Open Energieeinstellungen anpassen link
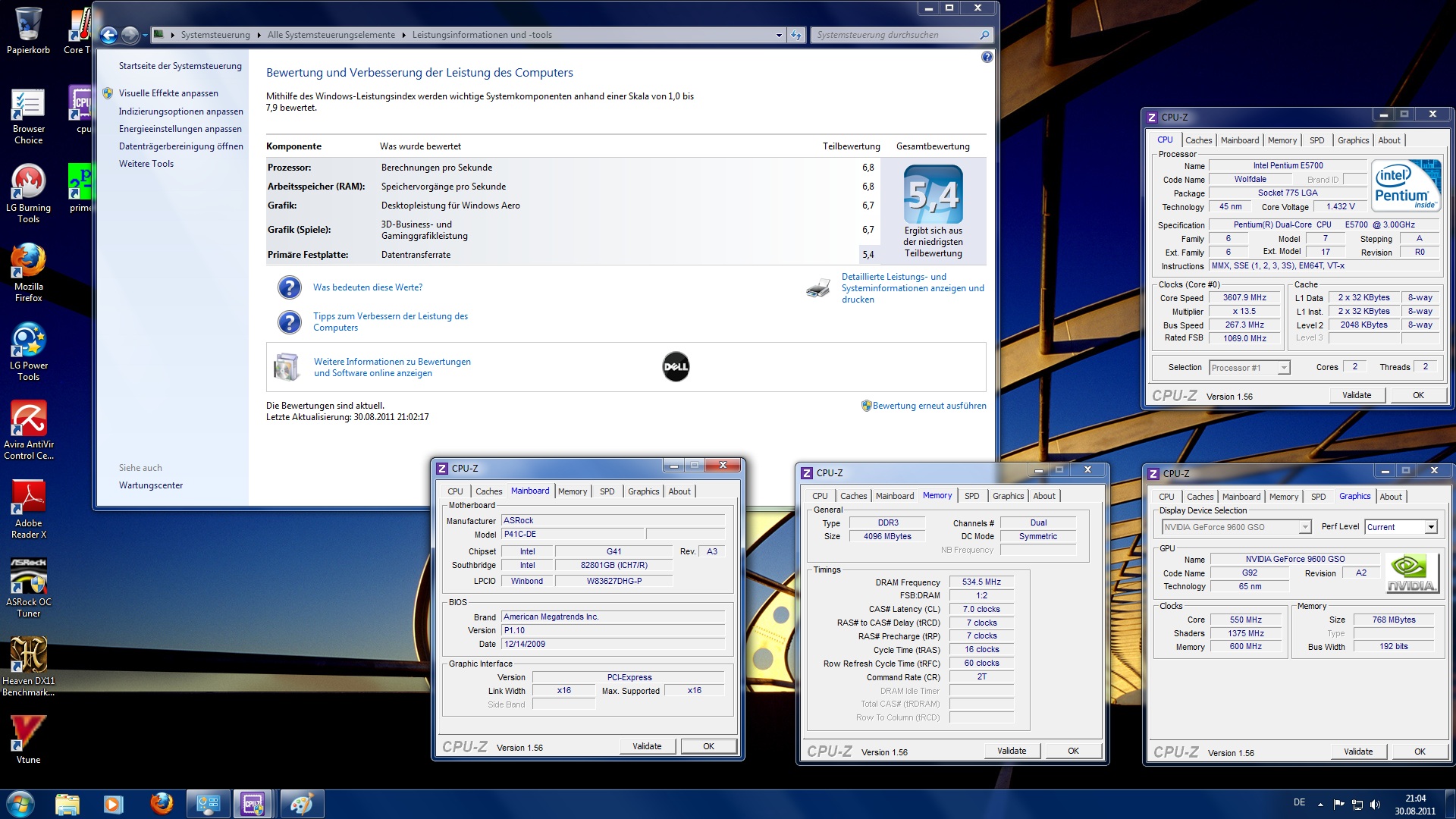The height and width of the screenshot is (819, 1456). pos(180,129)
